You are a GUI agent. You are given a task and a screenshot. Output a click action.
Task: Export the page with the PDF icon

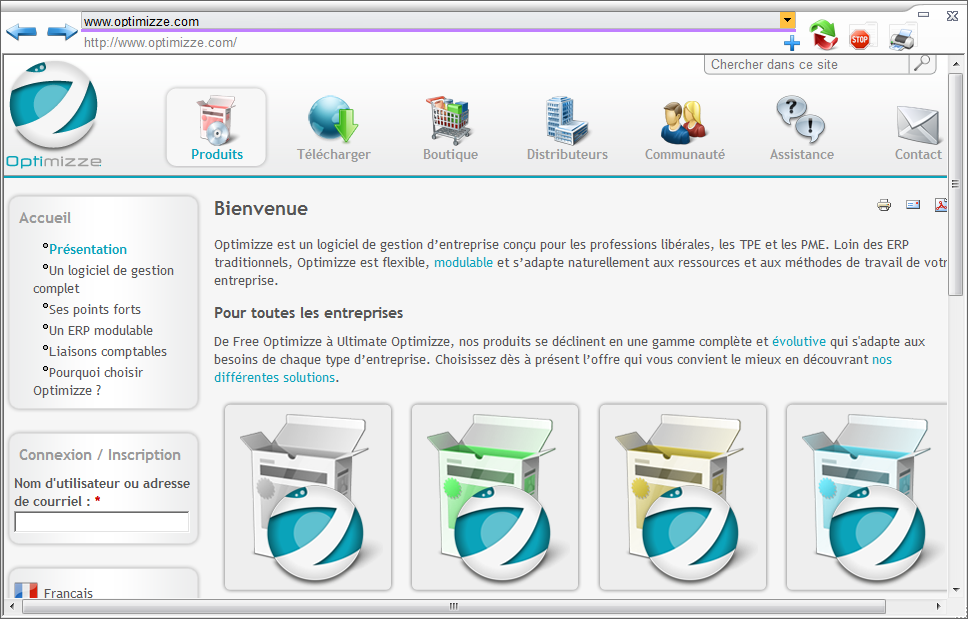point(940,205)
